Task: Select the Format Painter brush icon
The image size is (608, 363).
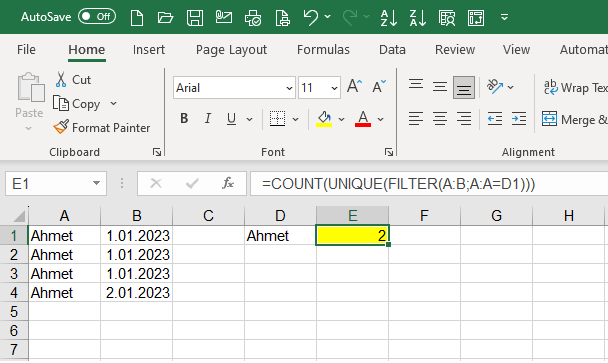Action: tap(61, 127)
